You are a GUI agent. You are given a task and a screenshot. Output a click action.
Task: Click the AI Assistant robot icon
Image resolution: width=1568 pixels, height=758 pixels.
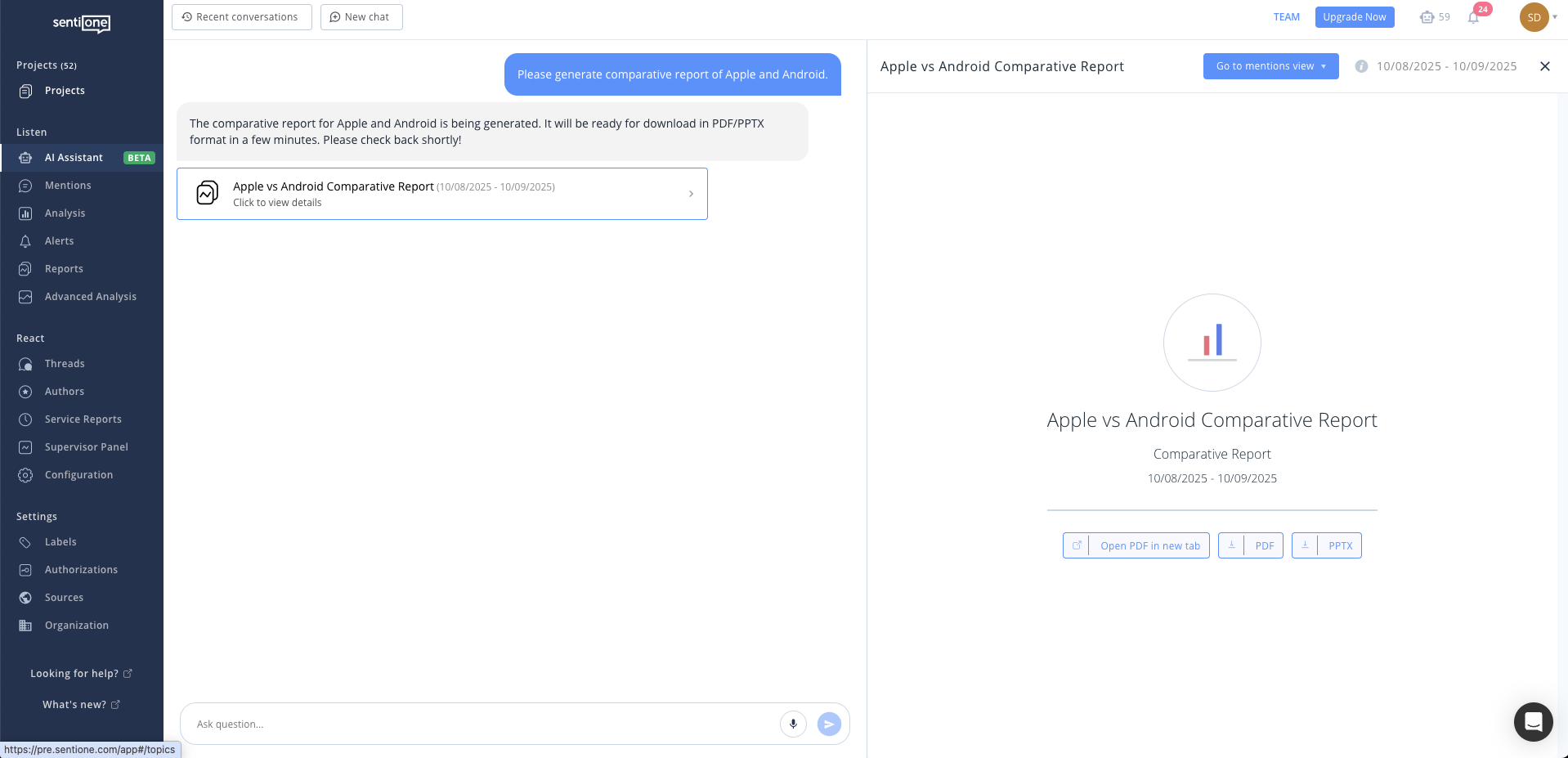[25, 158]
